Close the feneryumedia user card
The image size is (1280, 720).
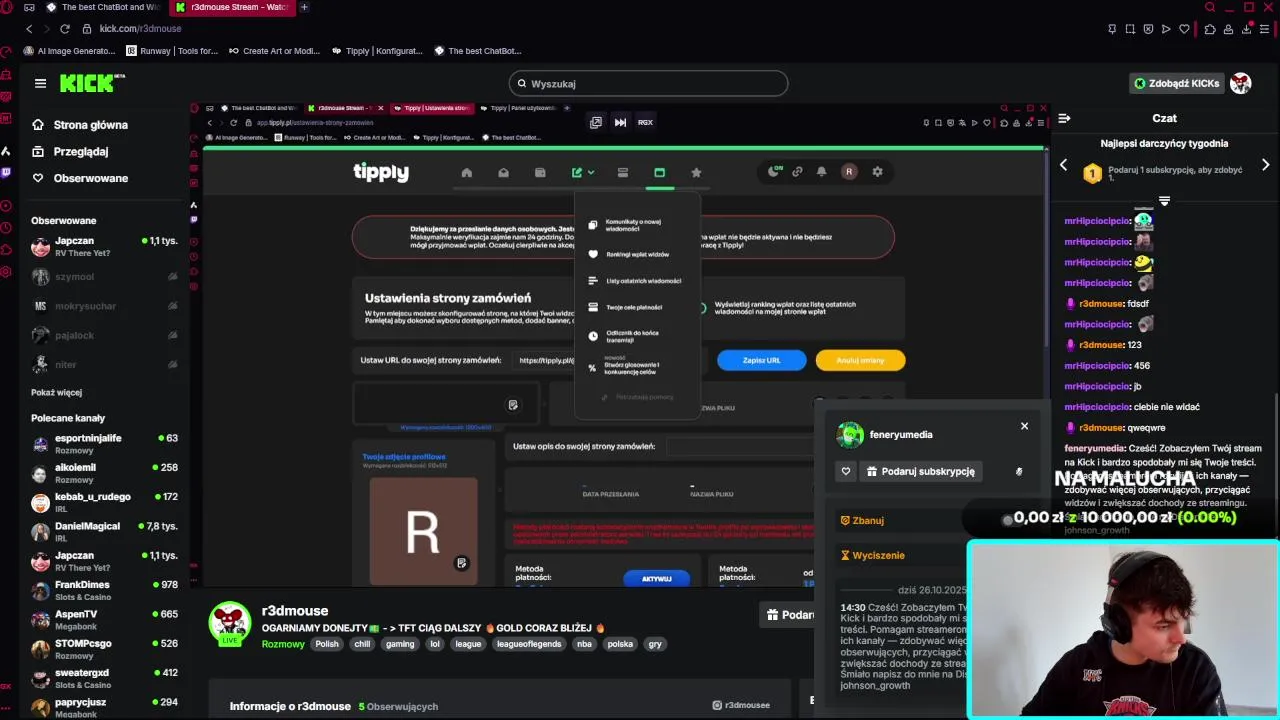(x=1024, y=426)
